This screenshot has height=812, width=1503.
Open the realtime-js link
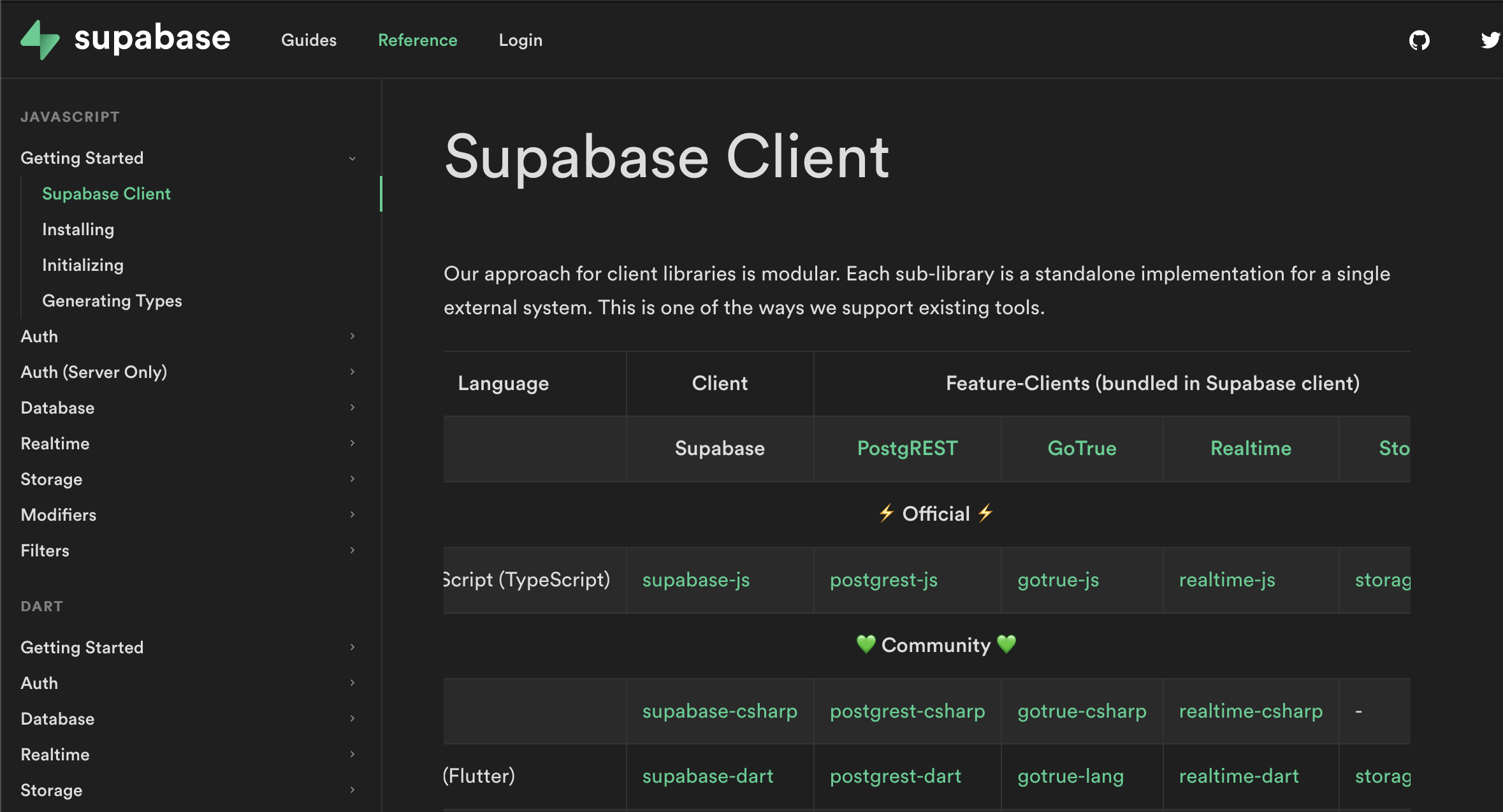1228,580
